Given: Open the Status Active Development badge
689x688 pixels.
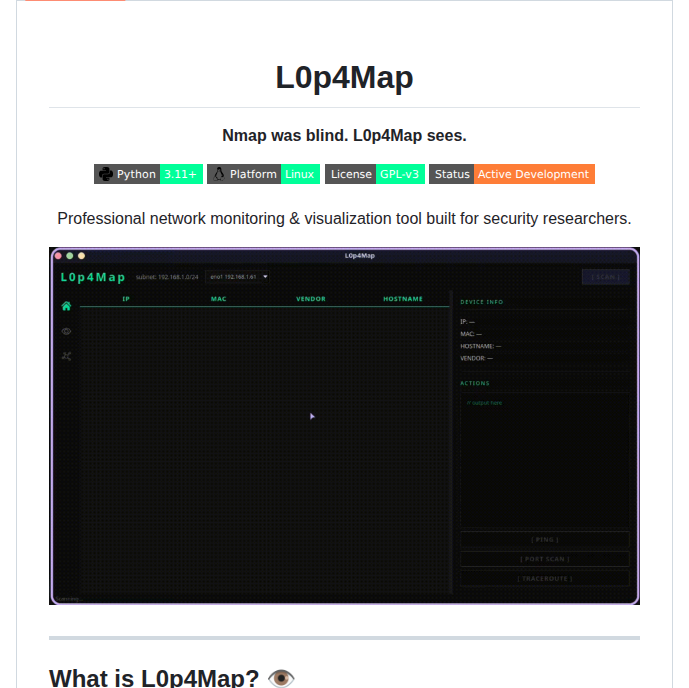Looking at the screenshot, I should [512, 174].
